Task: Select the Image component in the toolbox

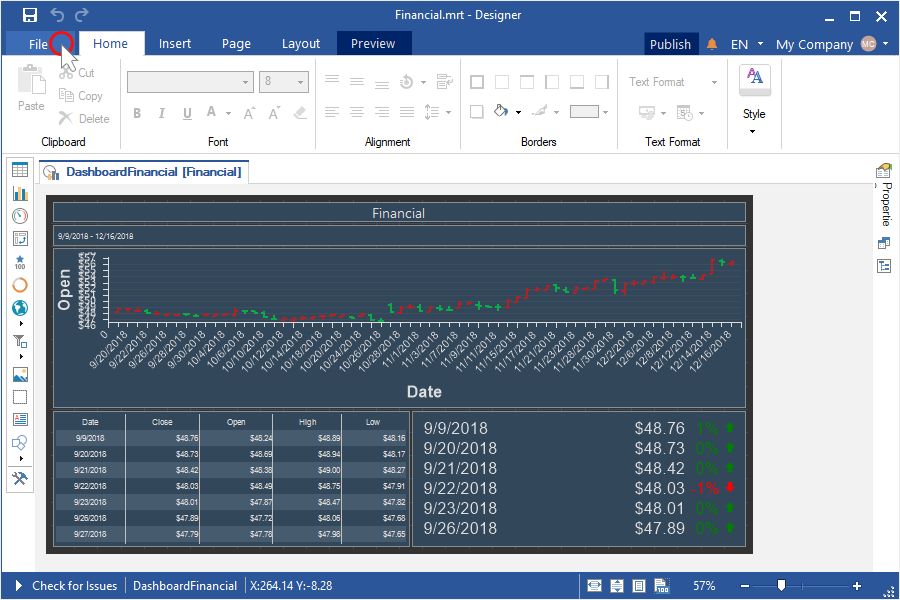Action: [x=20, y=375]
